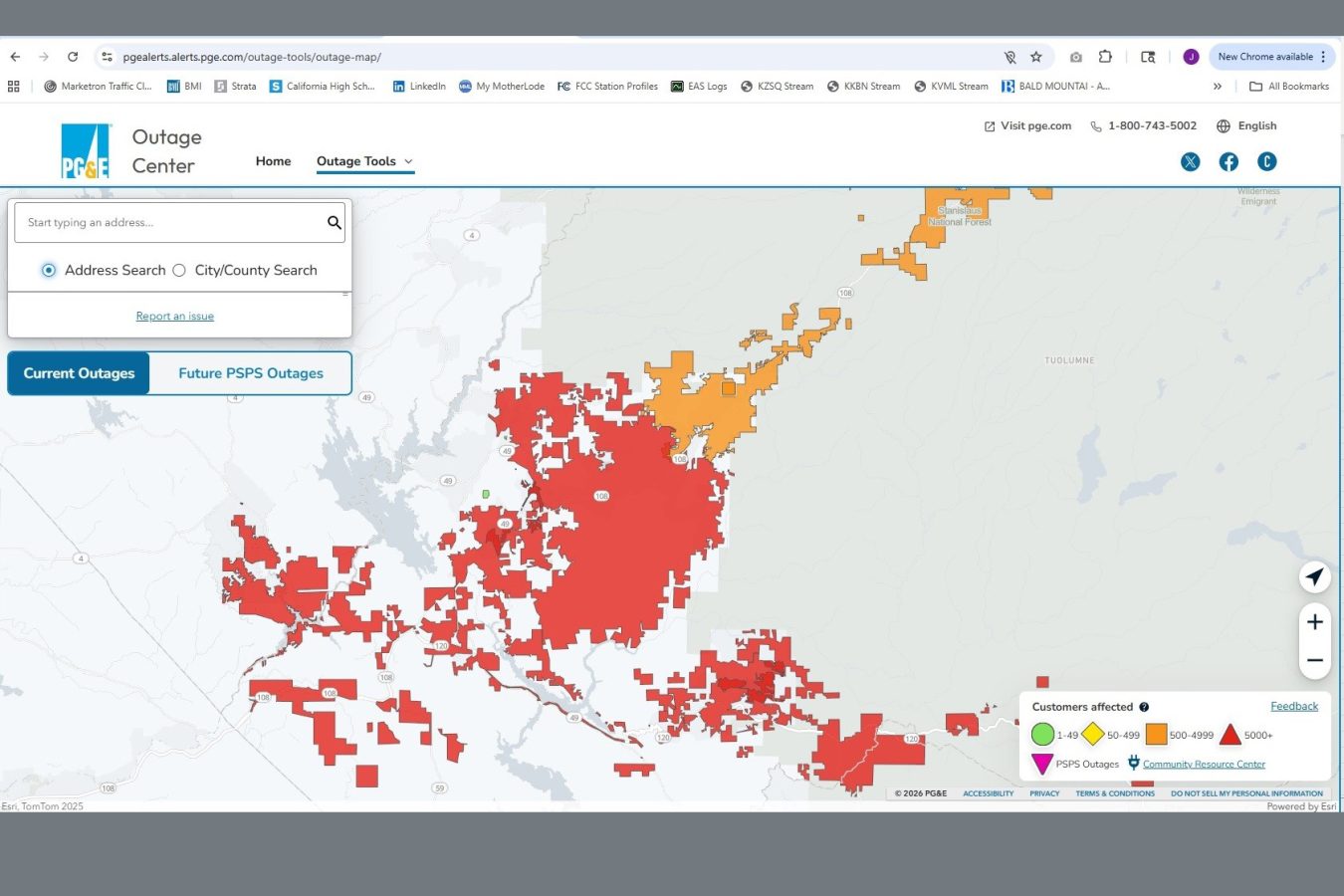This screenshot has width=1344, height=896.
Task: Open the English language selector
Action: pyautogui.click(x=1246, y=126)
